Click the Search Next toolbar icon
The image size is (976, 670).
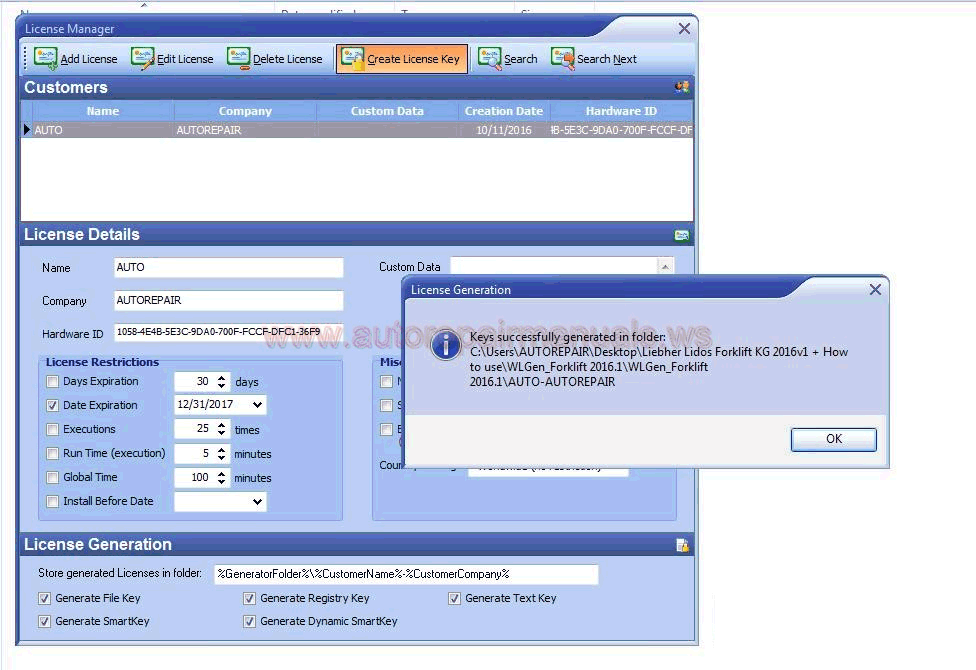pyautogui.click(x=562, y=58)
